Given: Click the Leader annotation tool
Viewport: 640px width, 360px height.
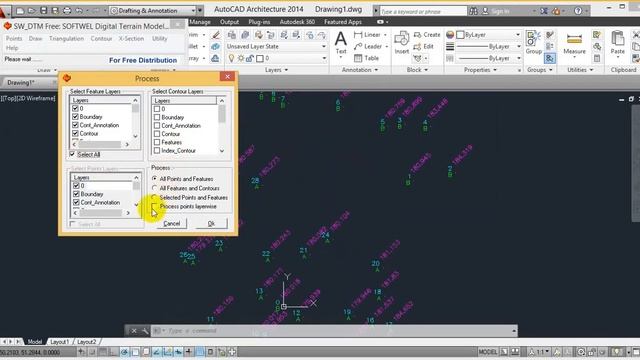Looking at the screenshot, I should tap(368, 47).
